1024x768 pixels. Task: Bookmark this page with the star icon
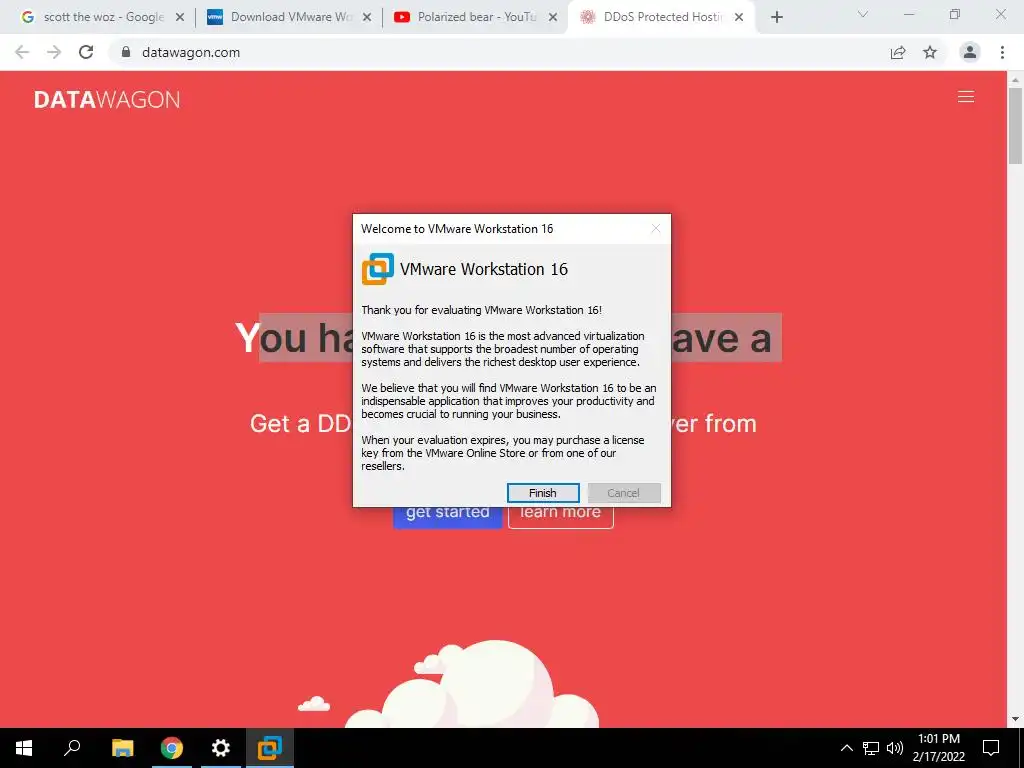pyautogui.click(x=930, y=52)
